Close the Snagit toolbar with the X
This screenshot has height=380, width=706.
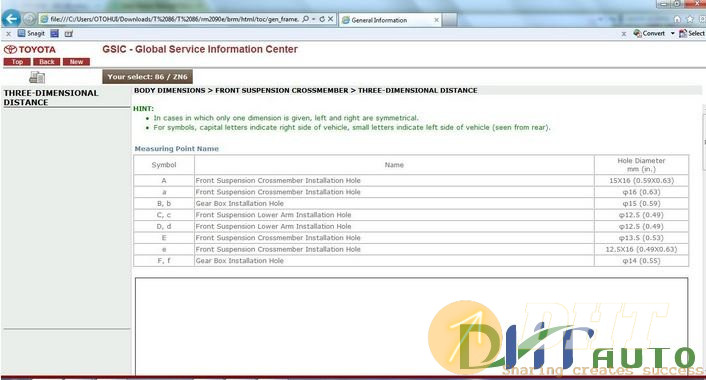click(x=8, y=34)
